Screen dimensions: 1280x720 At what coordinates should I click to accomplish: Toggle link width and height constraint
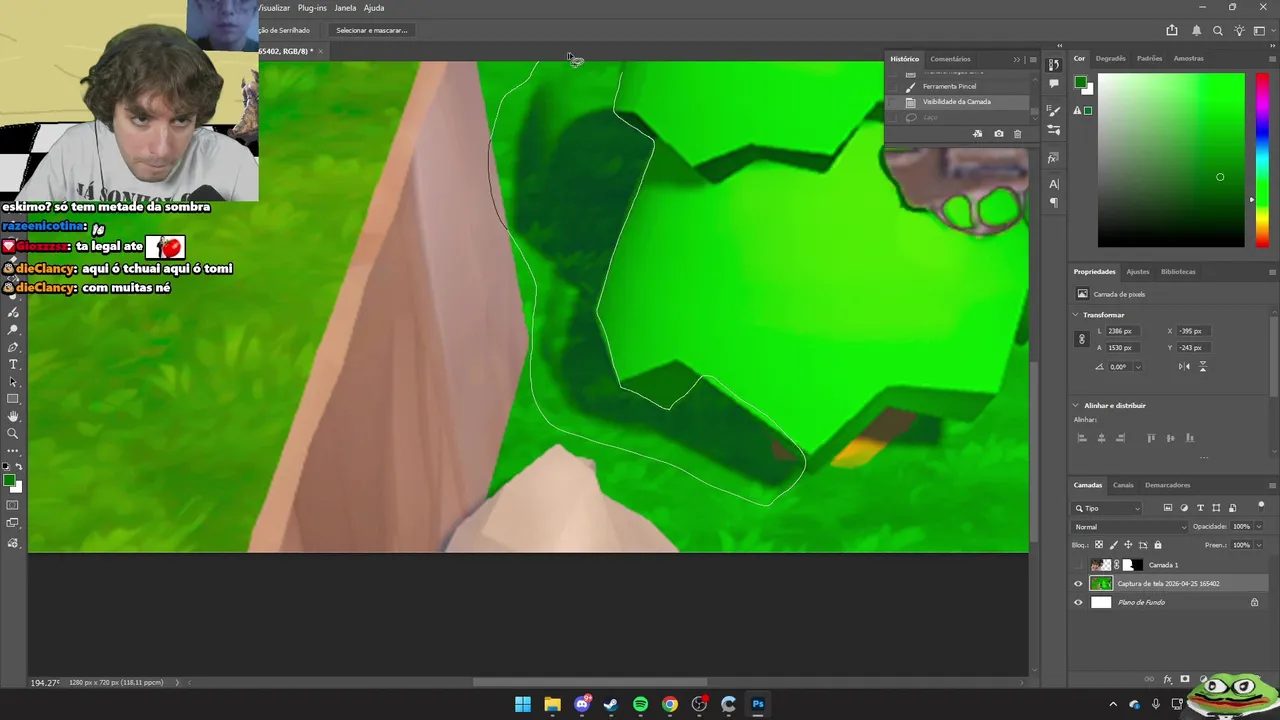point(1082,339)
